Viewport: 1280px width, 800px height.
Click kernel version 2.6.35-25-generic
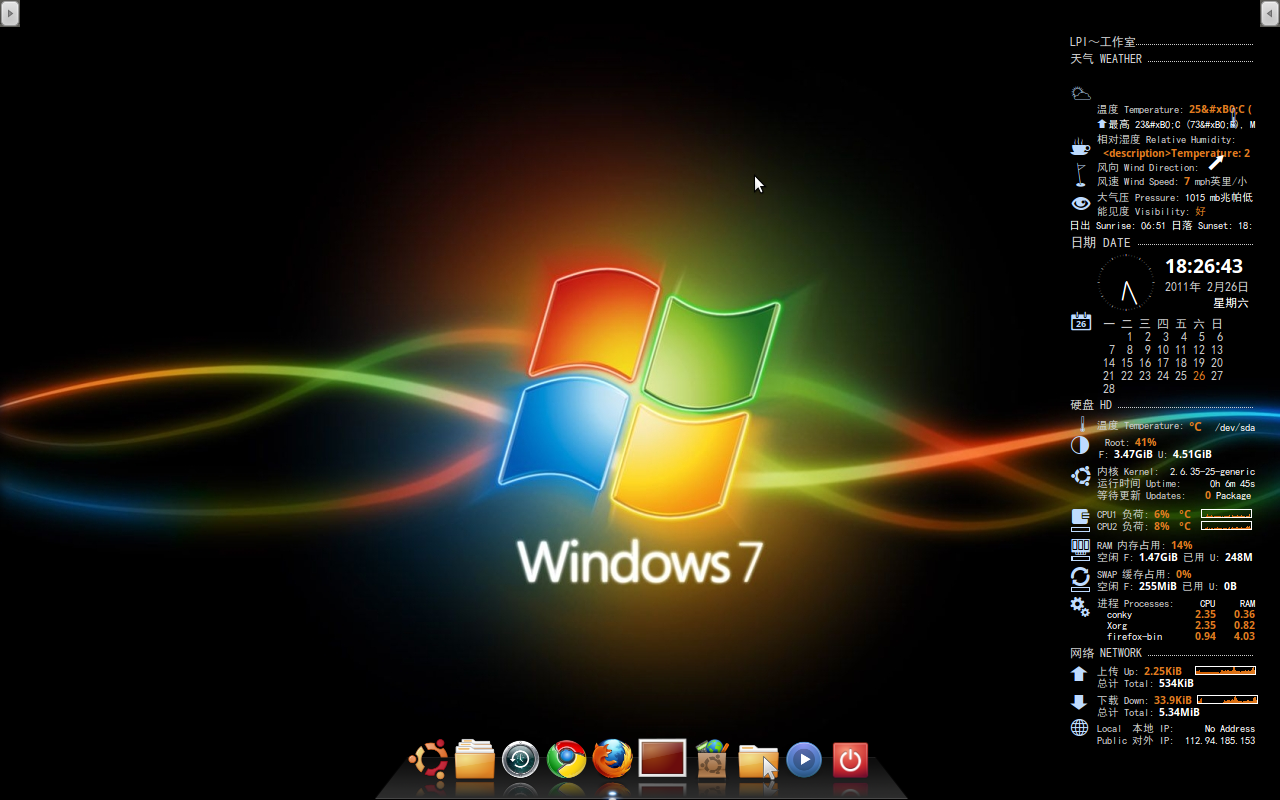pos(1212,472)
